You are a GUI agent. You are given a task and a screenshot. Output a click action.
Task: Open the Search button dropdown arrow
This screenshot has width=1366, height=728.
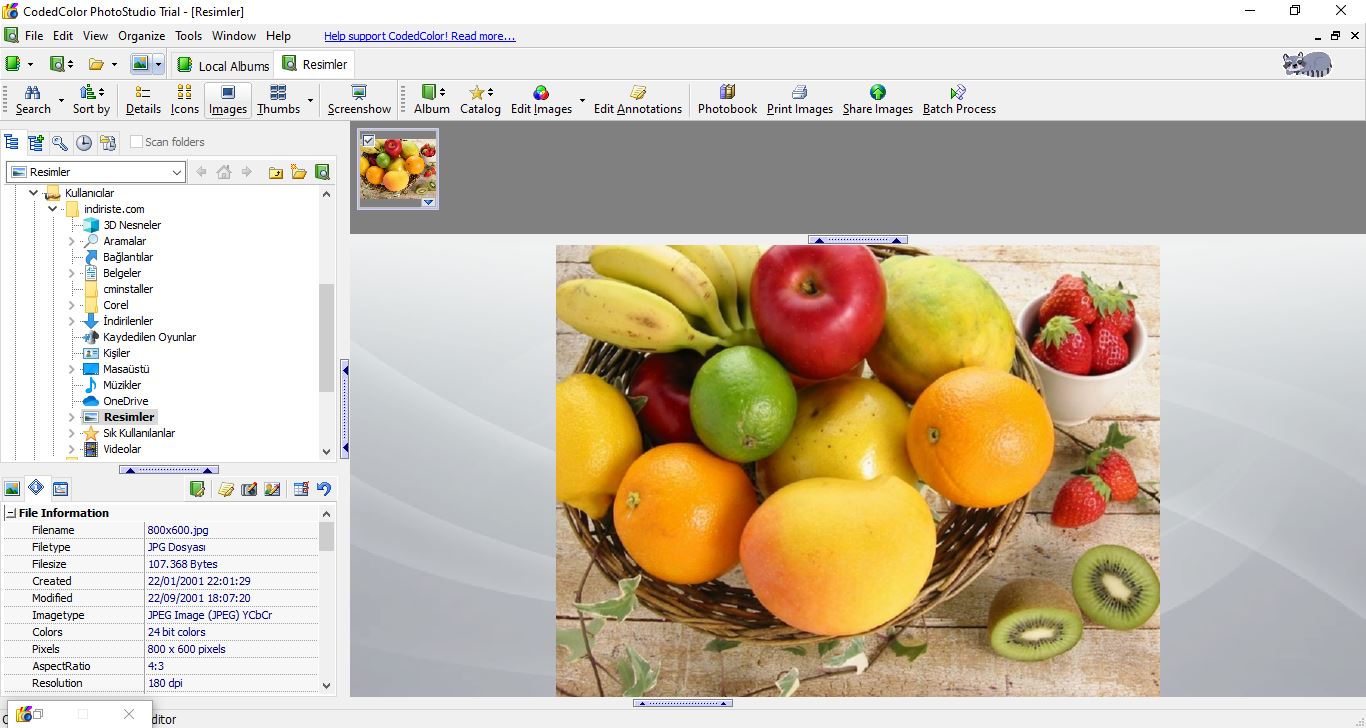point(61,100)
